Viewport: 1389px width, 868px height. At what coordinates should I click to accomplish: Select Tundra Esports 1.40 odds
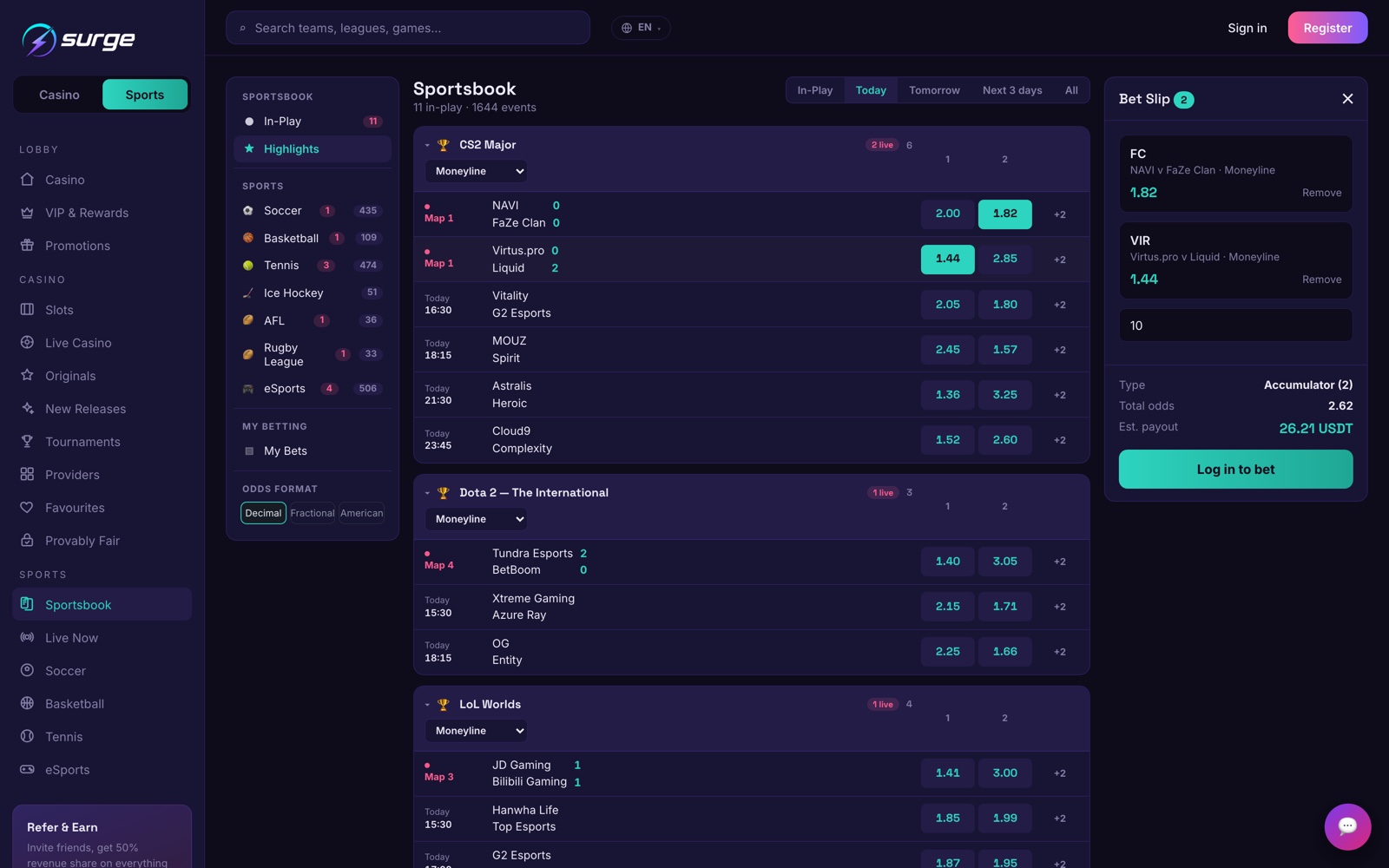947,562
